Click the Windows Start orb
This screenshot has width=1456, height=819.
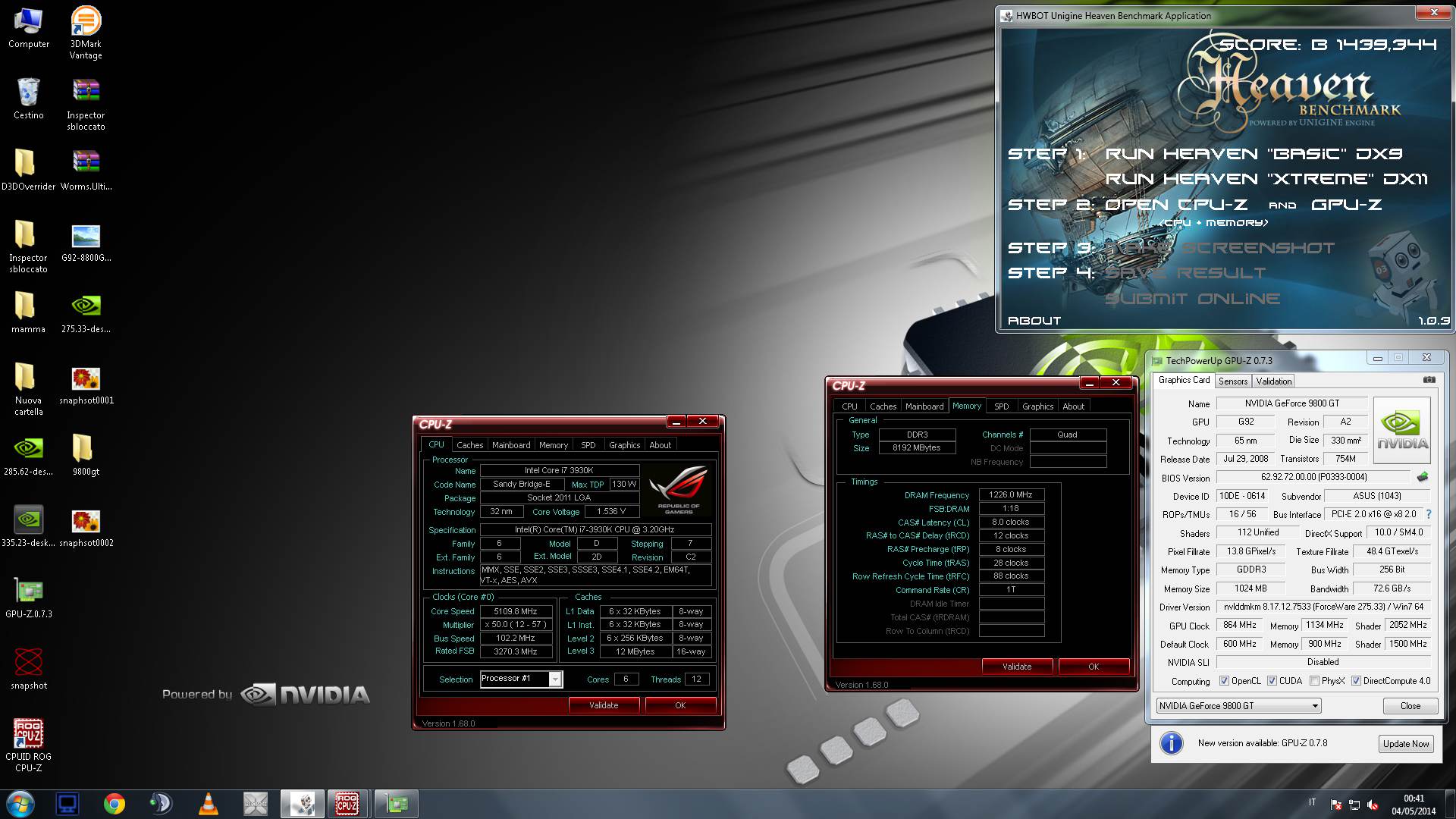coord(20,804)
